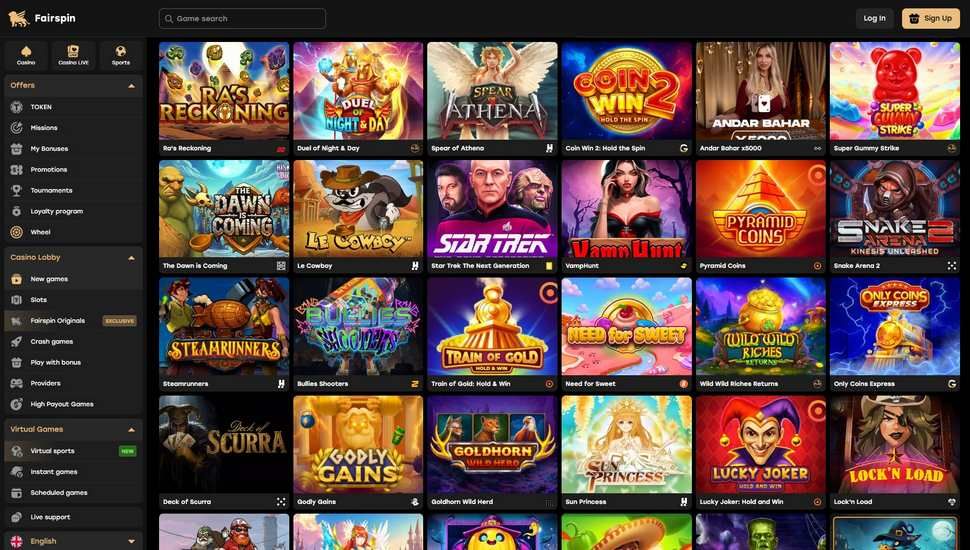Click the Game search field
Image resolution: width=970 pixels, height=550 pixels.
pos(242,19)
